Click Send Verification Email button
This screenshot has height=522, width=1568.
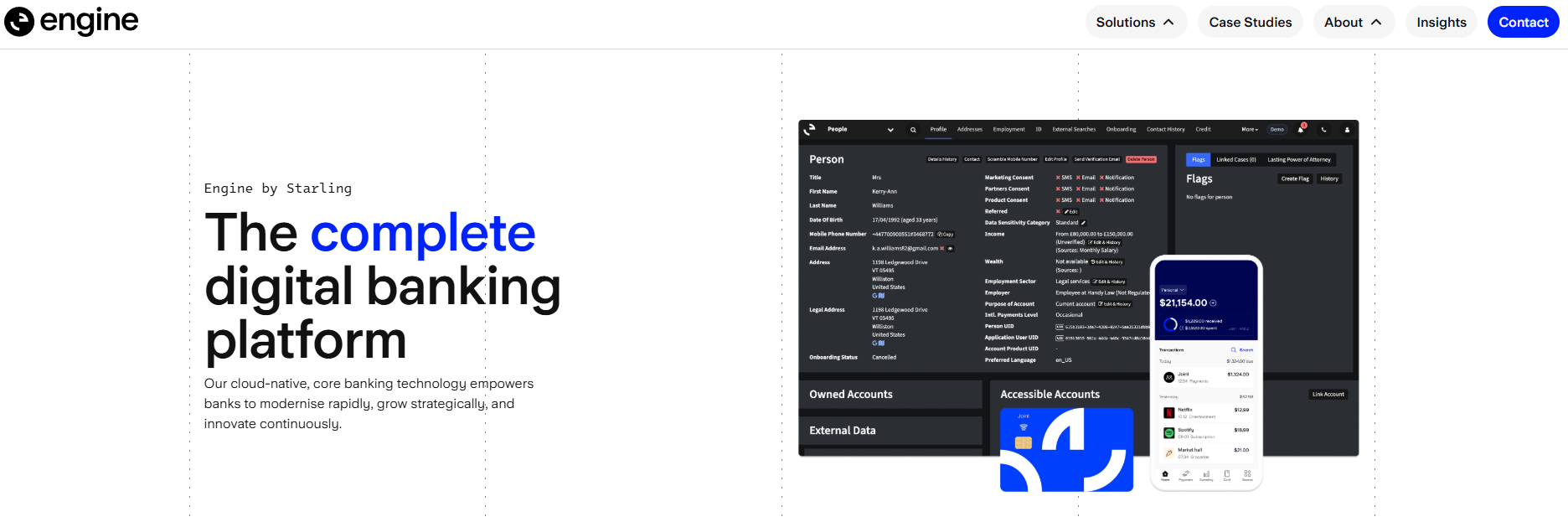coord(1096,159)
